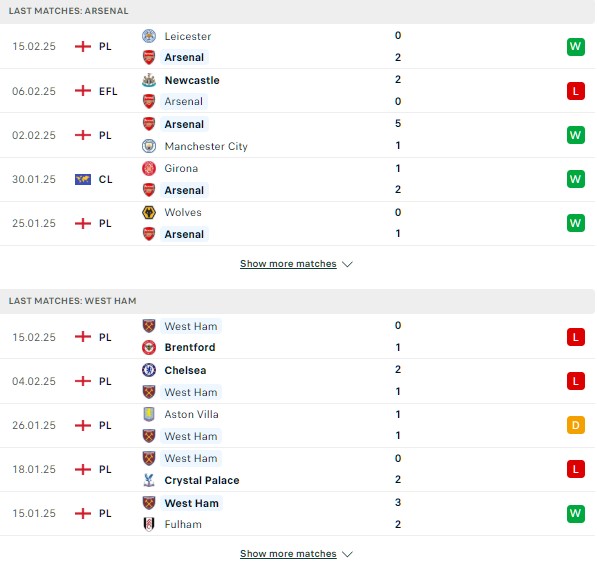
Task: Click the Brentford club crest icon
Action: coord(149,347)
